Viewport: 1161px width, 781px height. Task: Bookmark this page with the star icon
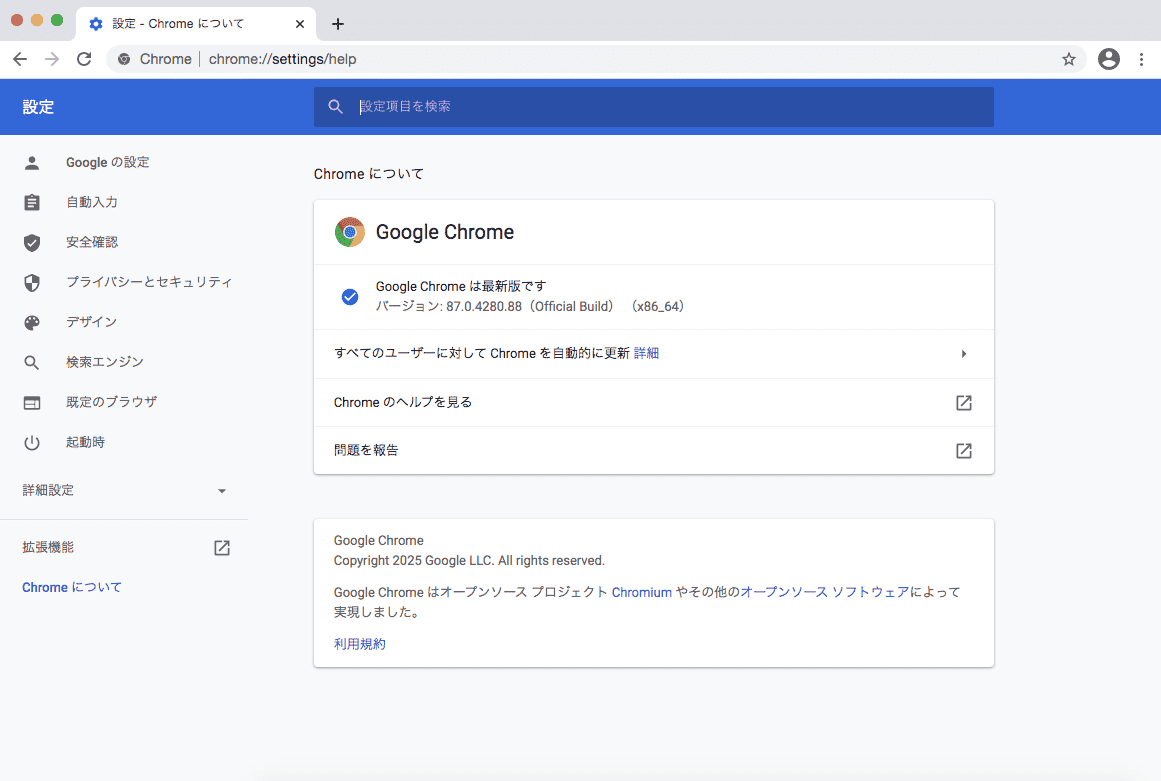1068,59
